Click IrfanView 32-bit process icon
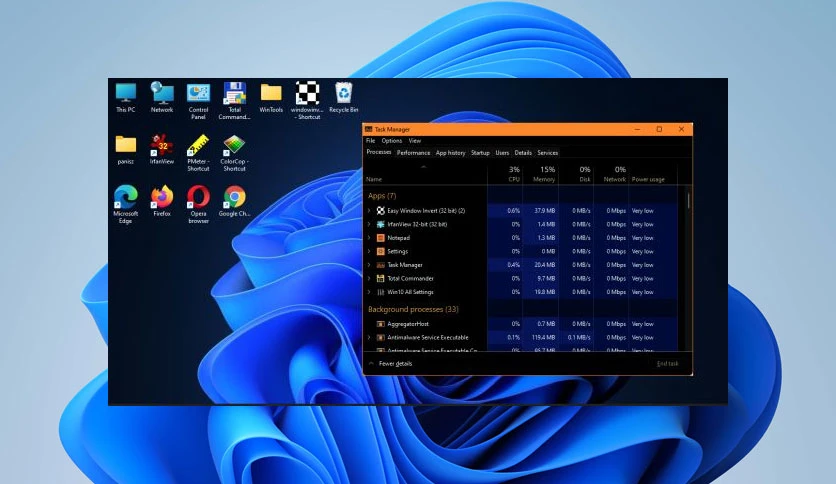836x484 pixels. click(381, 224)
